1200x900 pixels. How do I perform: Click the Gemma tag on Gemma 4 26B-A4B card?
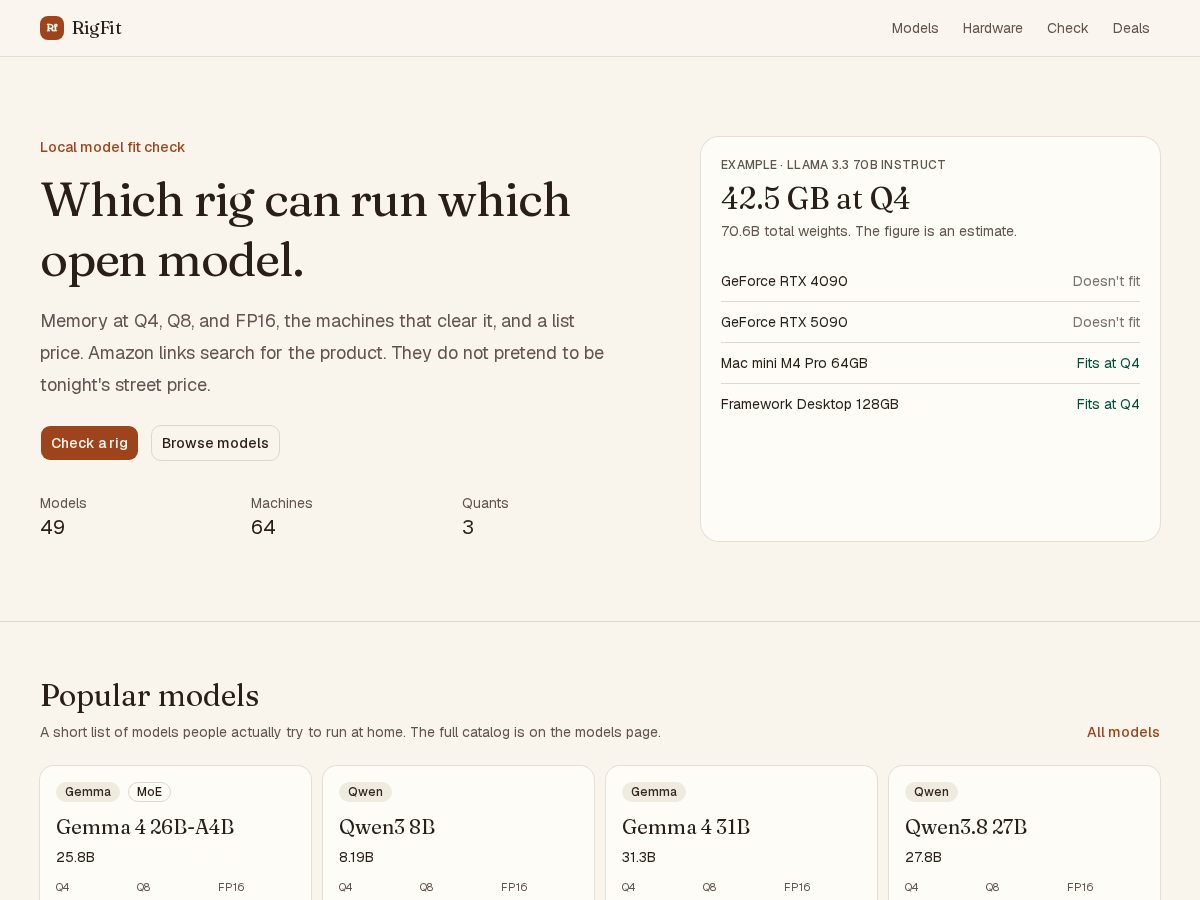[88, 792]
